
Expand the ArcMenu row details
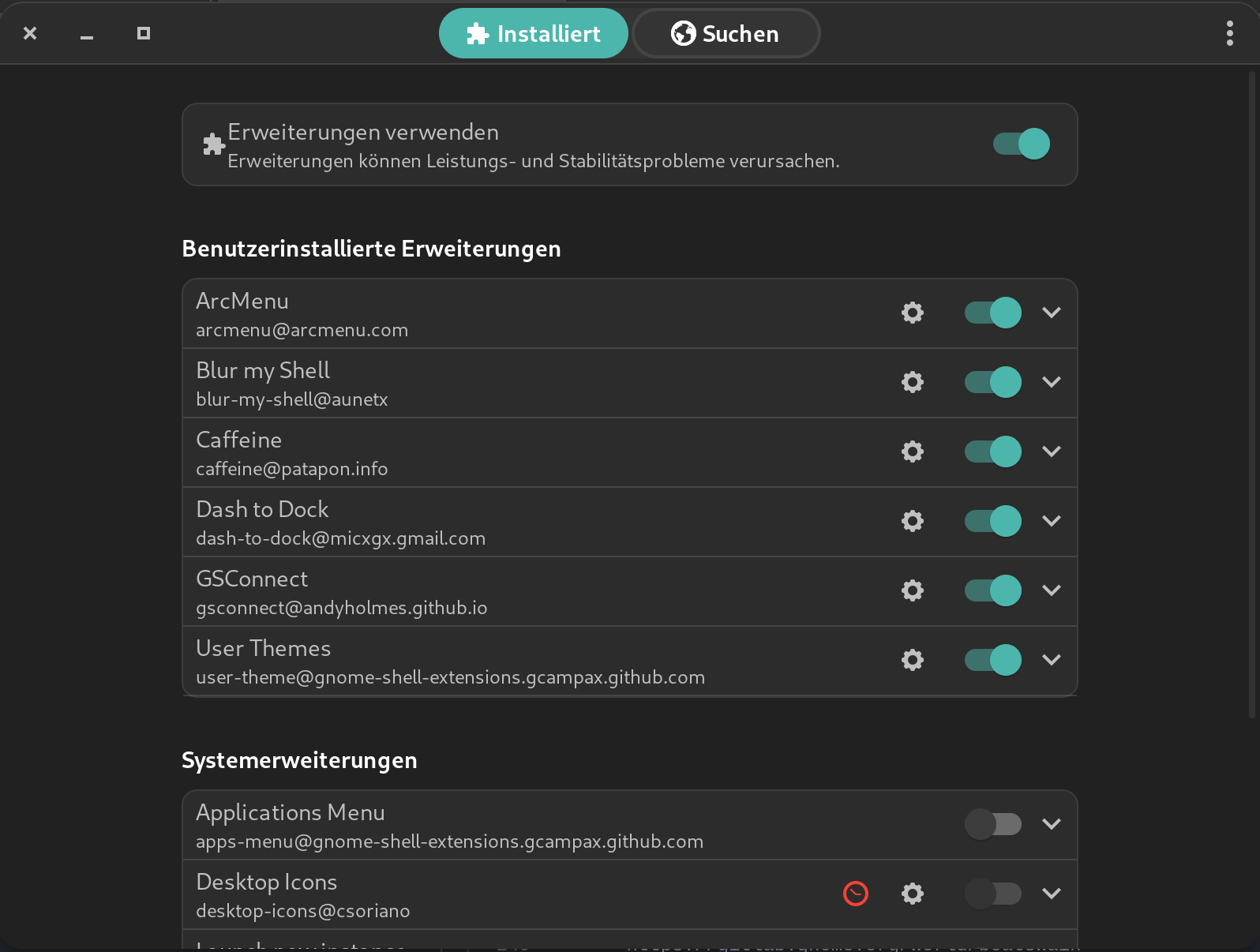pos(1052,313)
